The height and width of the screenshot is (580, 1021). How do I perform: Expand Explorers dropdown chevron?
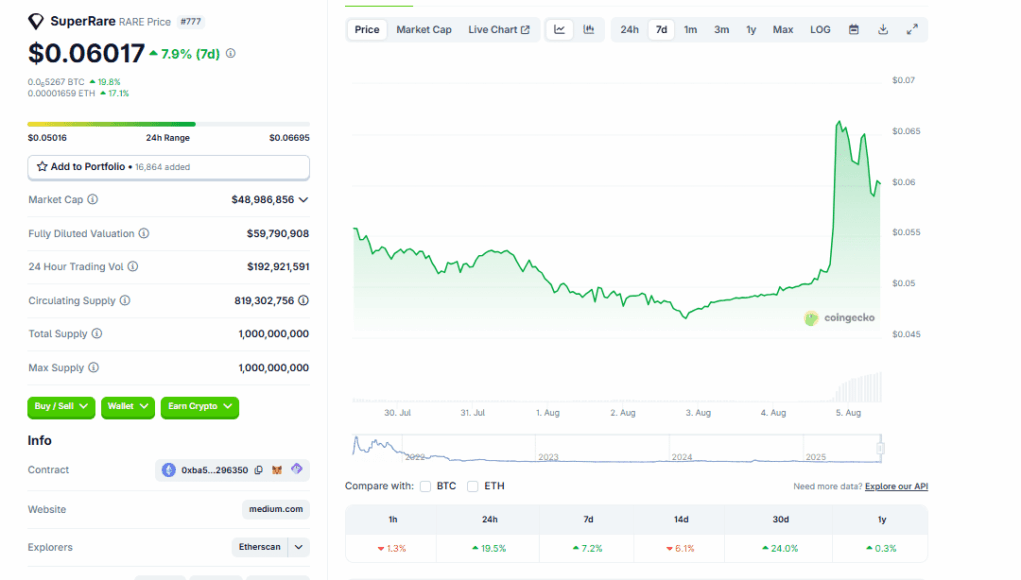pyautogui.click(x=299, y=547)
